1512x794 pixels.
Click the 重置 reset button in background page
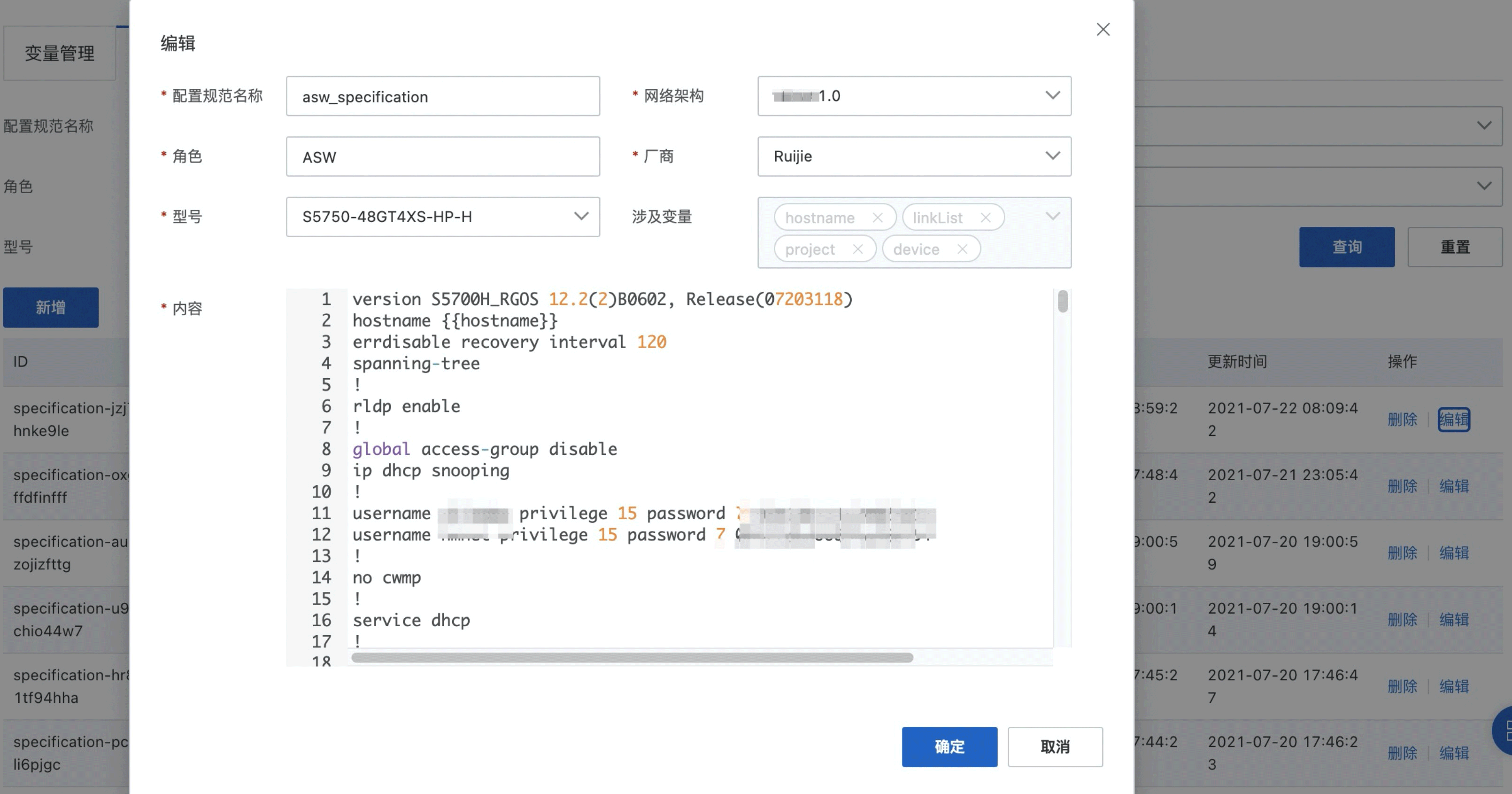tap(1455, 247)
